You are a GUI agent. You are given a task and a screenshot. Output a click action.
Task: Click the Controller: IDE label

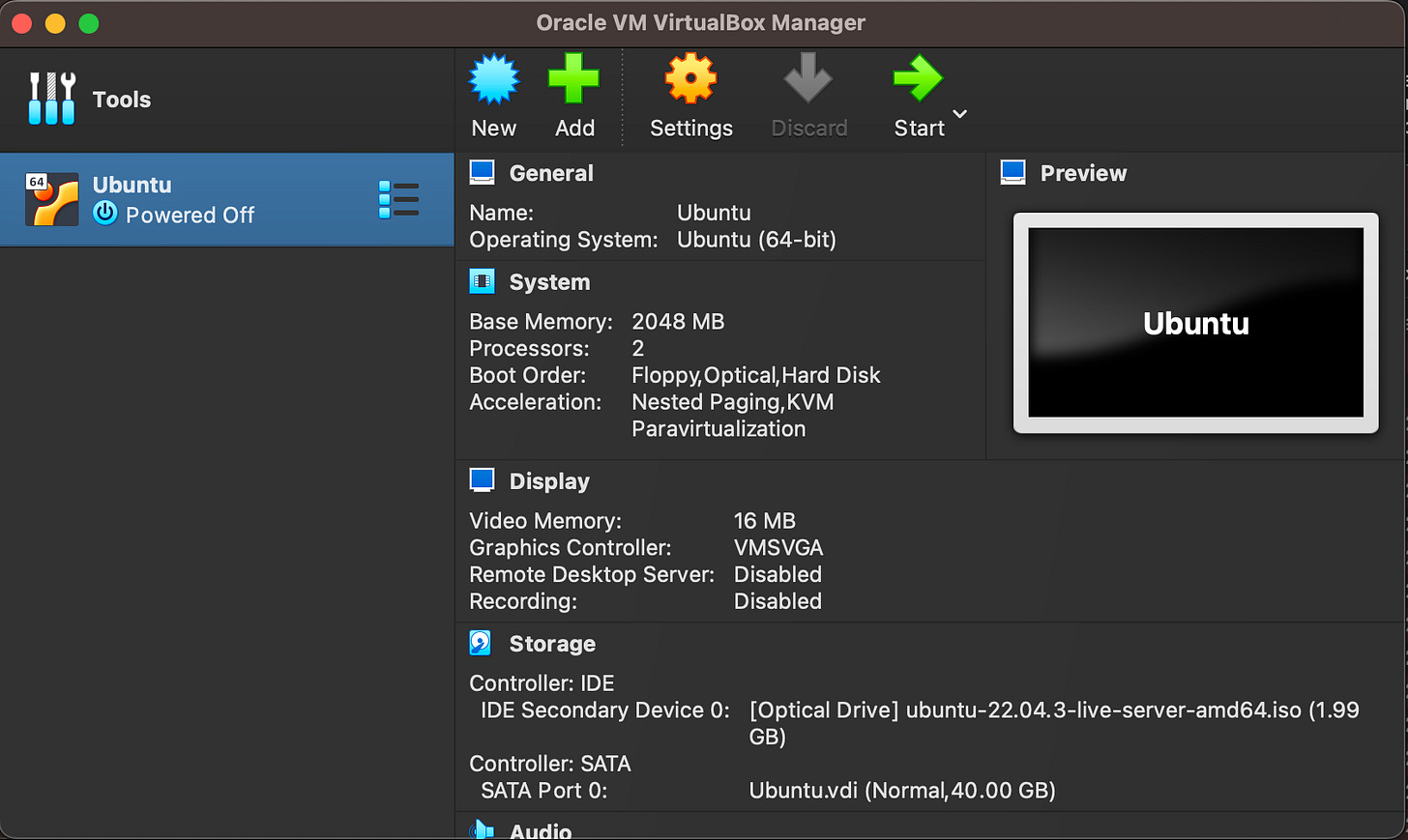(x=542, y=683)
